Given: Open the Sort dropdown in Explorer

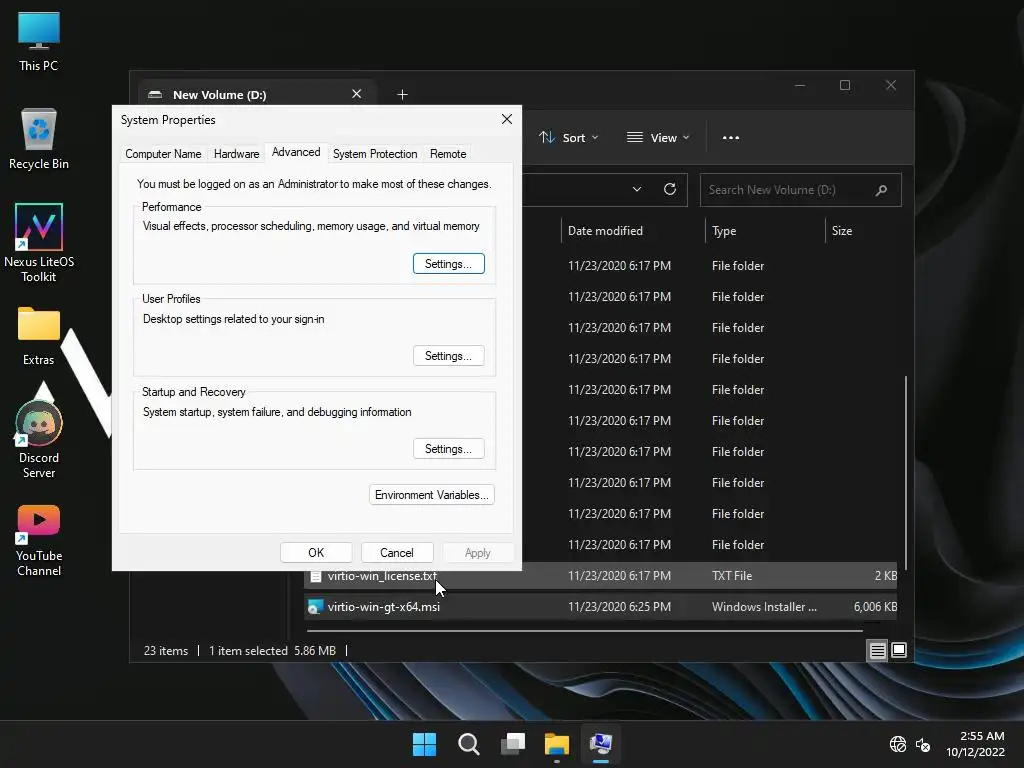Looking at the screenshot, I should point(568,138).
